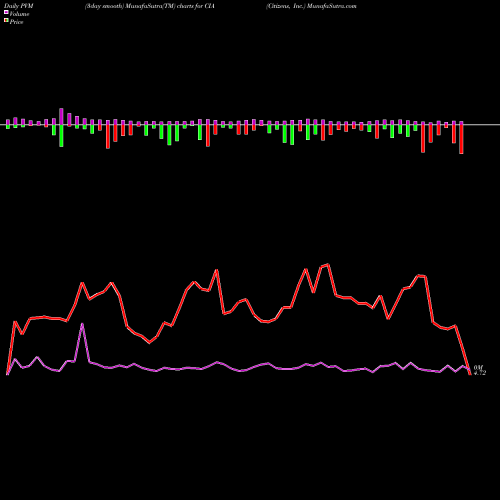Select the Price legend label
The width and height of the screenshot is (500, 500).
16,22
